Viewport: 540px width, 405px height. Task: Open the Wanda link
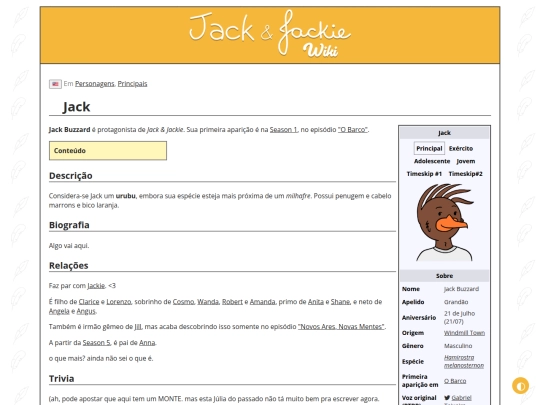tap(208, 302)
